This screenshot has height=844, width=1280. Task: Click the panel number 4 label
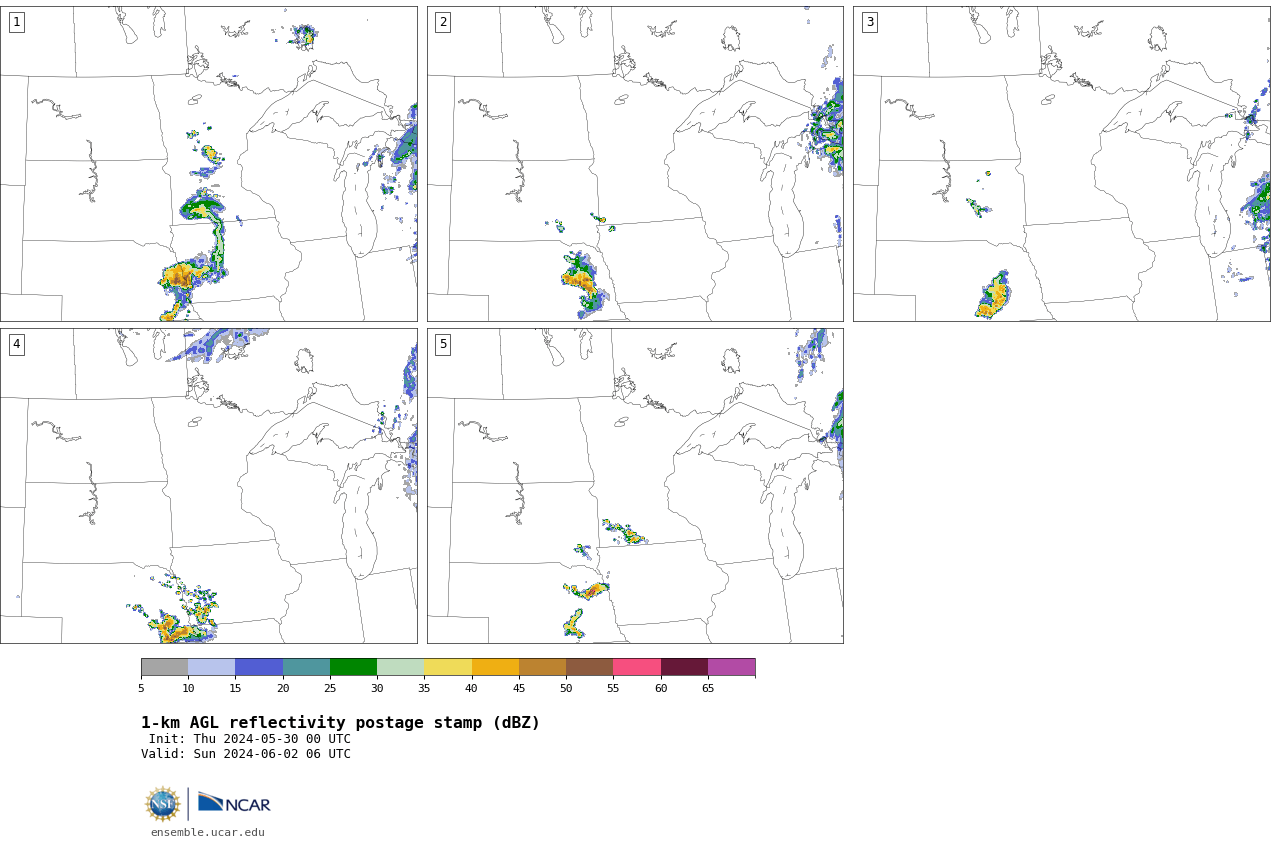16,344
